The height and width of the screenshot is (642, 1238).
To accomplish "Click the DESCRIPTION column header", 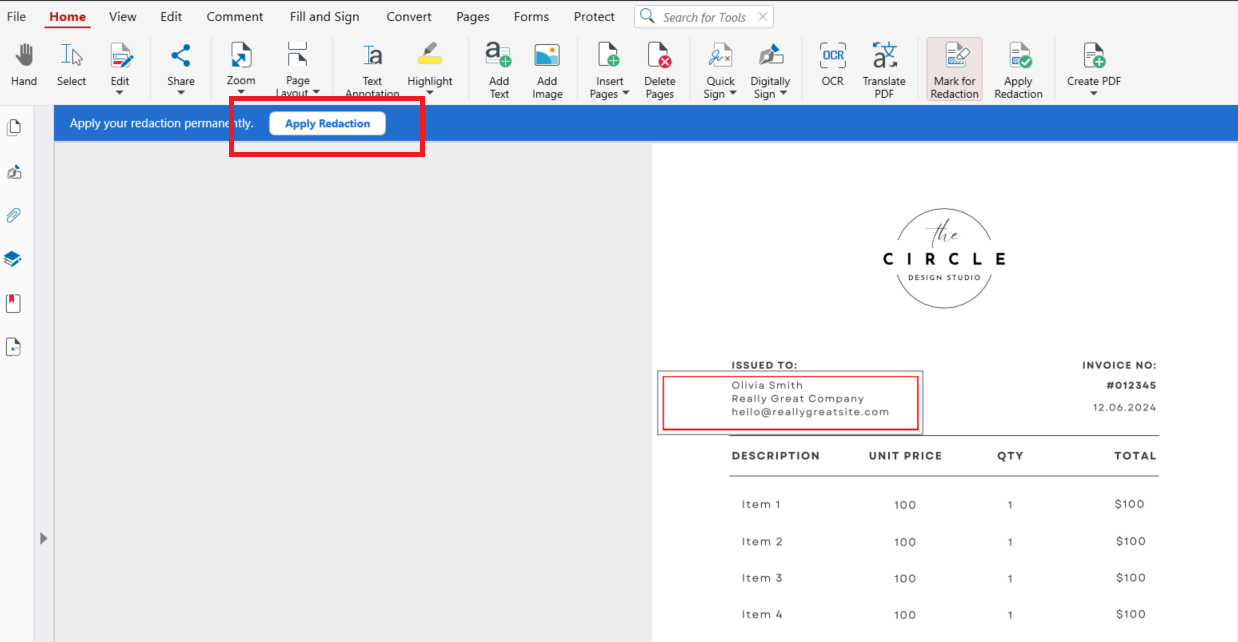I will coord(775,456).
